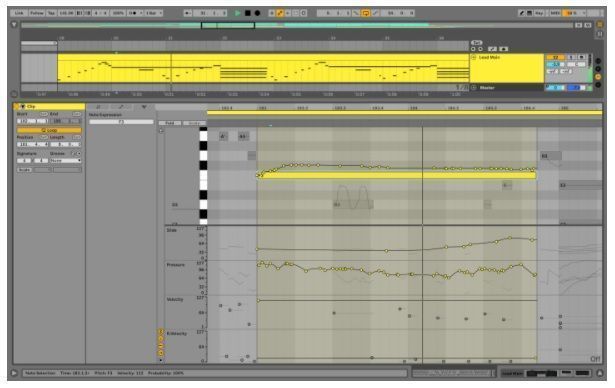Click the Tap tempo button
The width and height of the screenshot is (615, 388).
click(51, 13)
